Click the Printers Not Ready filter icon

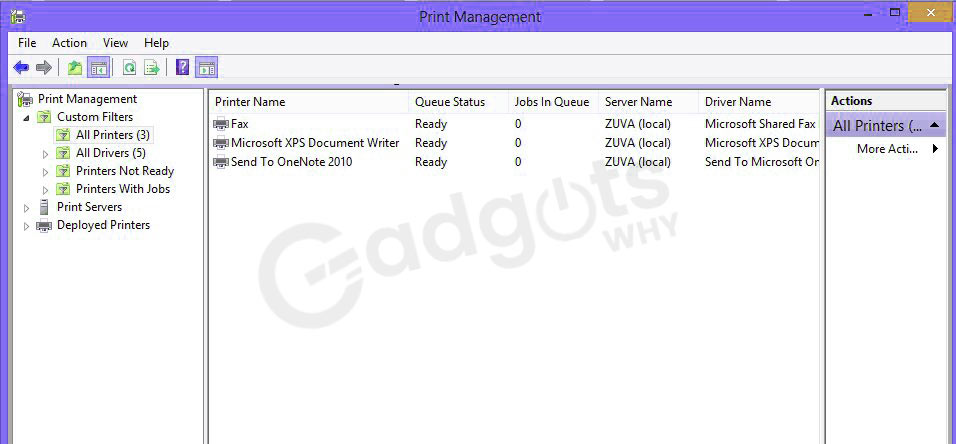tap(63, 171)
